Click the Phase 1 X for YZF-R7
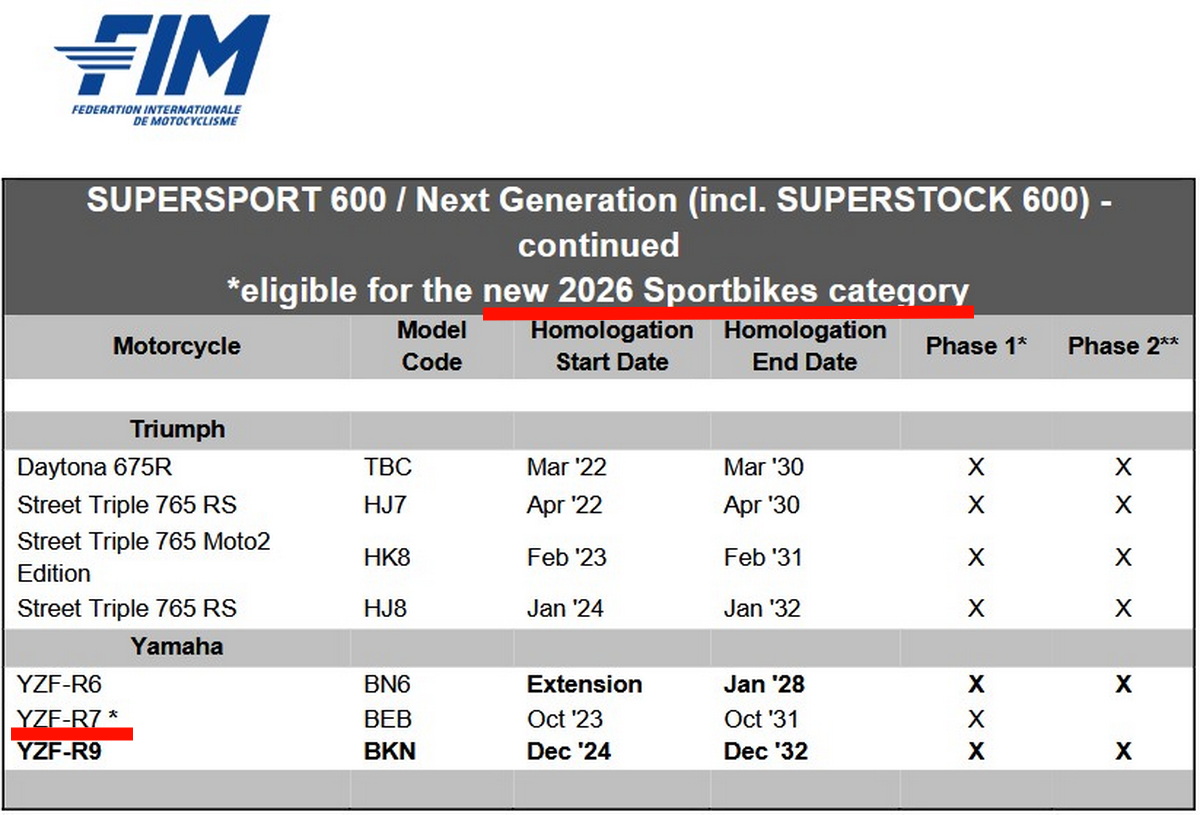Image resolution: width=1200 pixels, height=815 pixels. pos(976,719)
